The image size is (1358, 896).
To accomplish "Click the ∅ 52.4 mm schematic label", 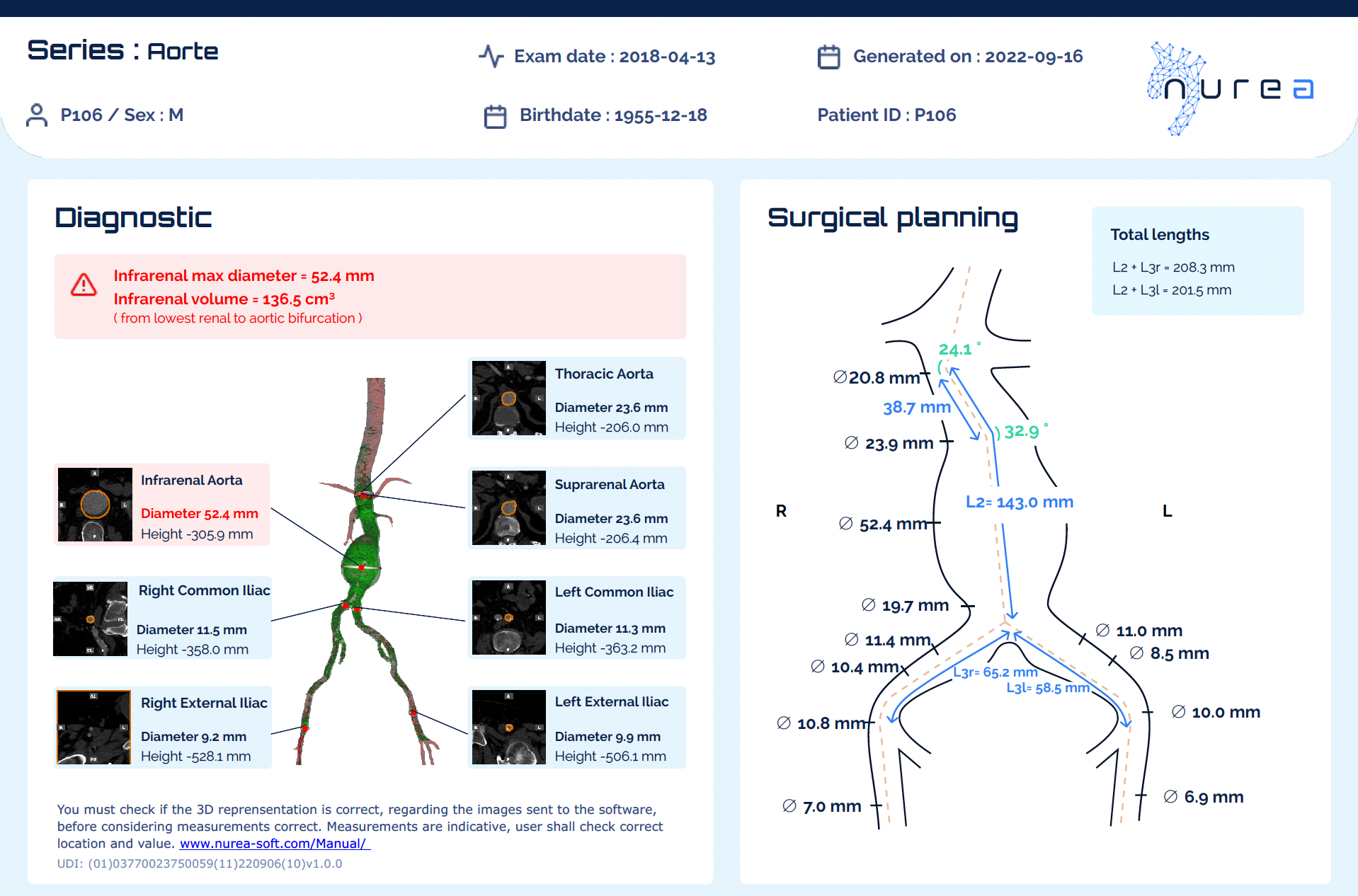I will click(x=883, y=524).
